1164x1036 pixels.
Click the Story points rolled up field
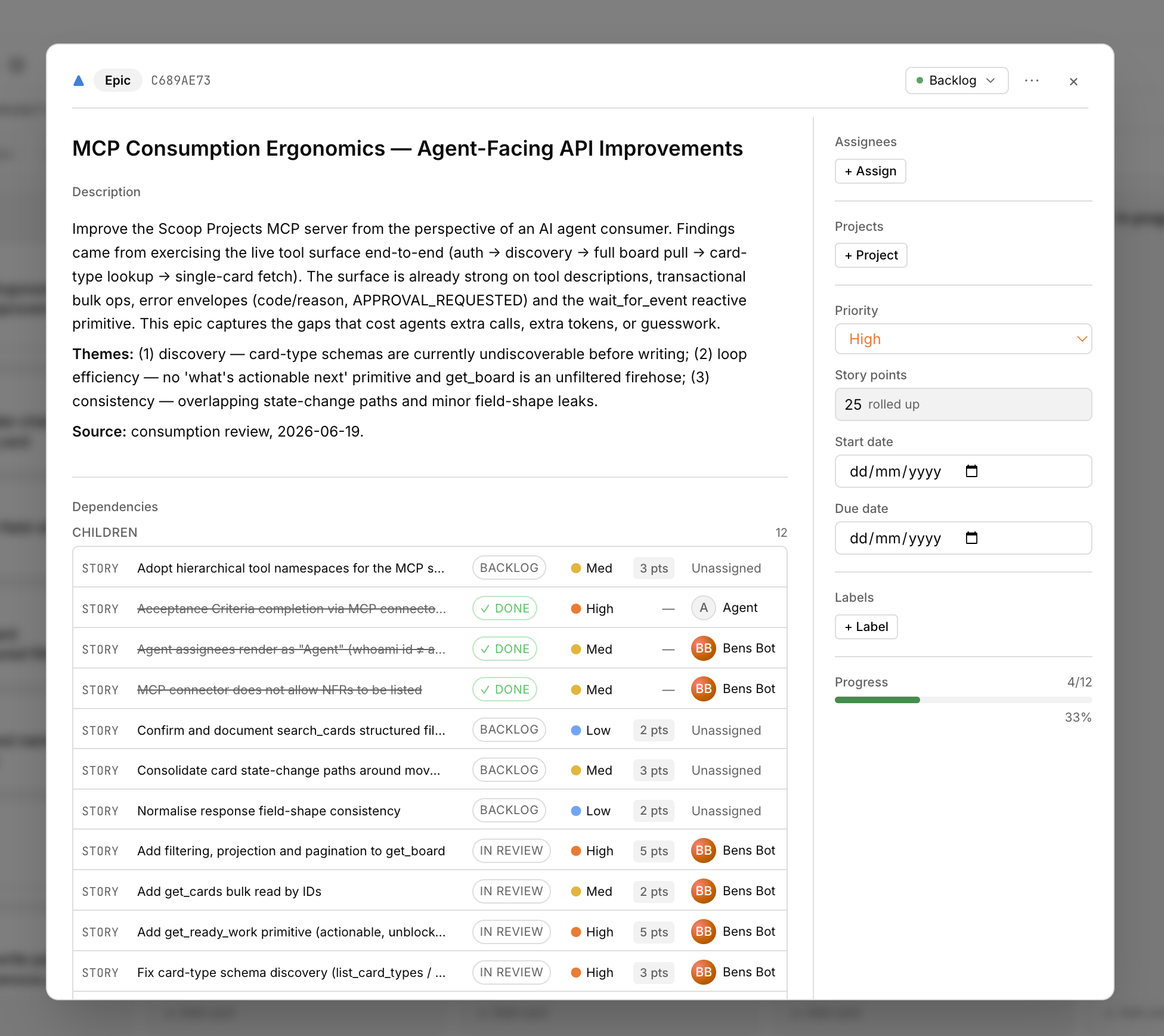[963, 404]
